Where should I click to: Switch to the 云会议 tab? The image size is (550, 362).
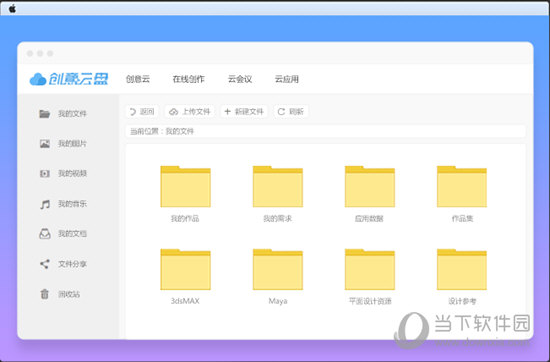[x=240, y=79]
